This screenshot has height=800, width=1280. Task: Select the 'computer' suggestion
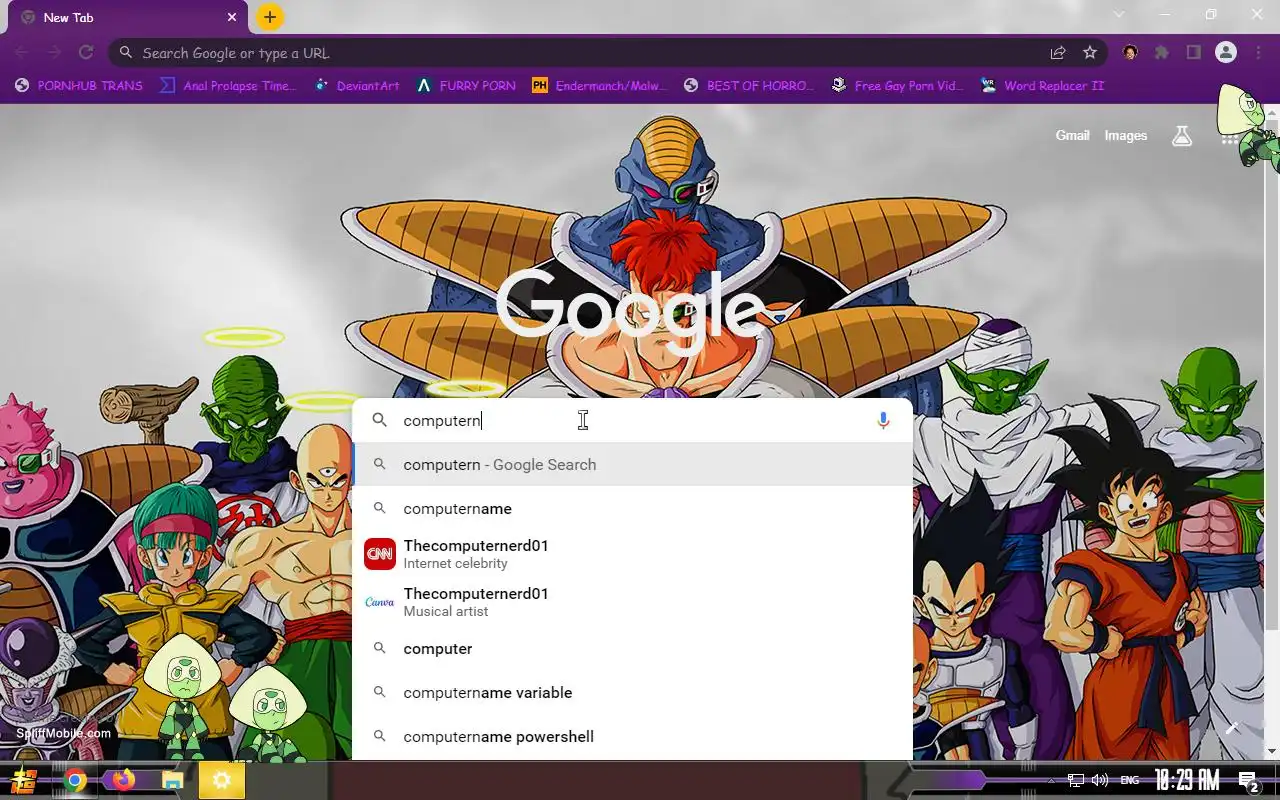633,649
